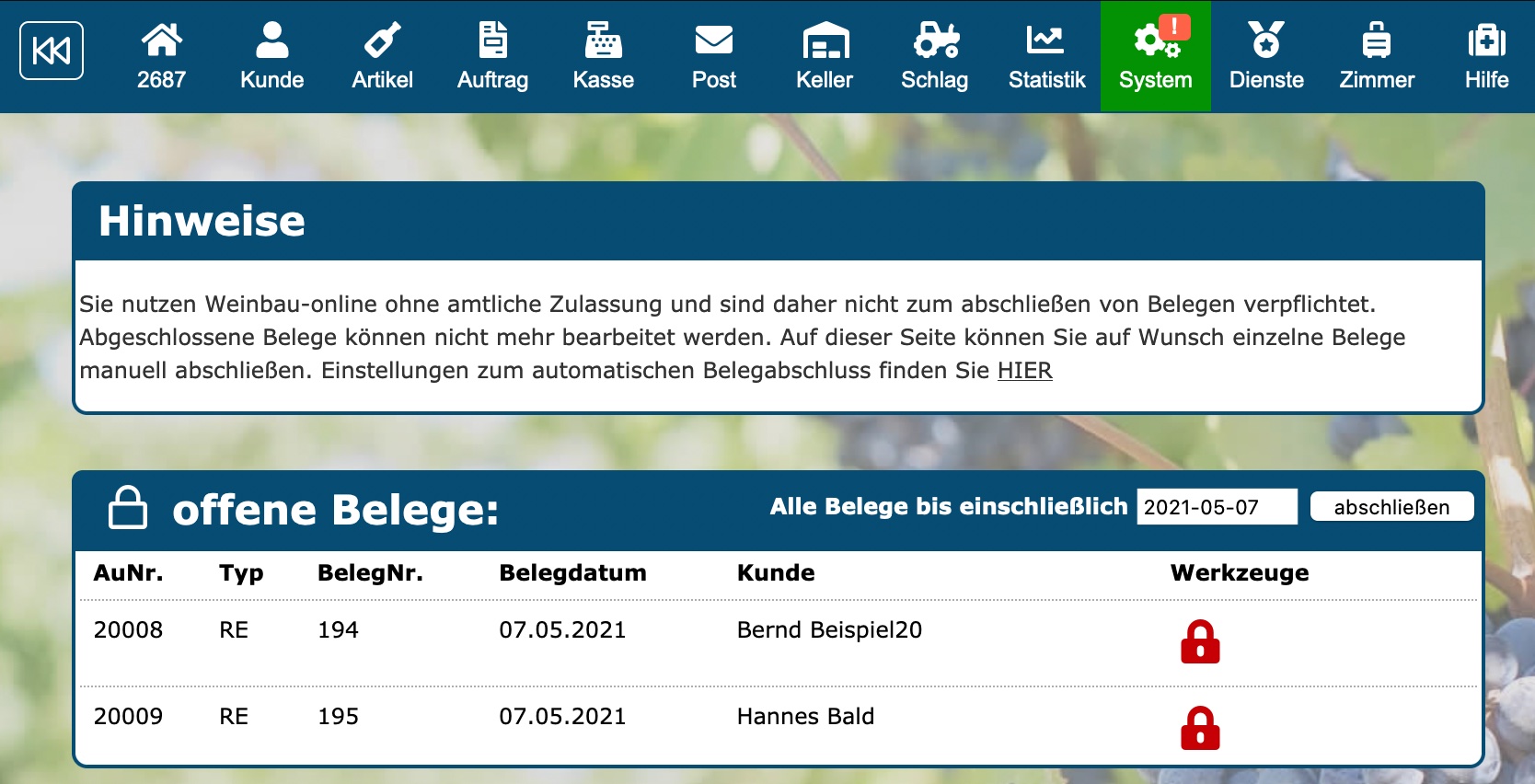Open the Kasse cash register
Viewport: 1535px width, 784px height.
coord(603,55)
